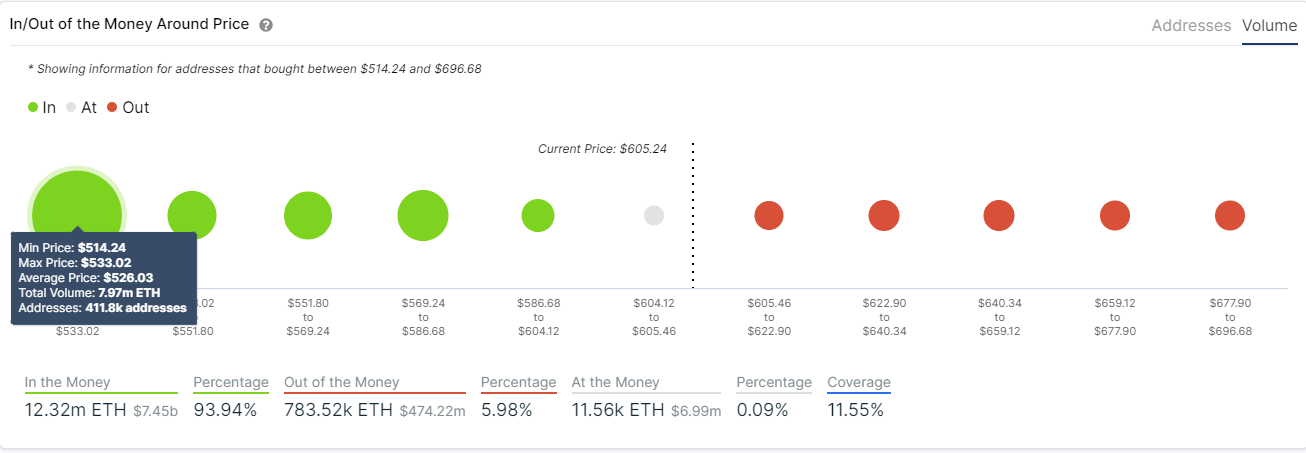This screenshot has width=1306, height=453.
Task: Toggle the green 'In' legend item
Action: [x=42, y=107]
